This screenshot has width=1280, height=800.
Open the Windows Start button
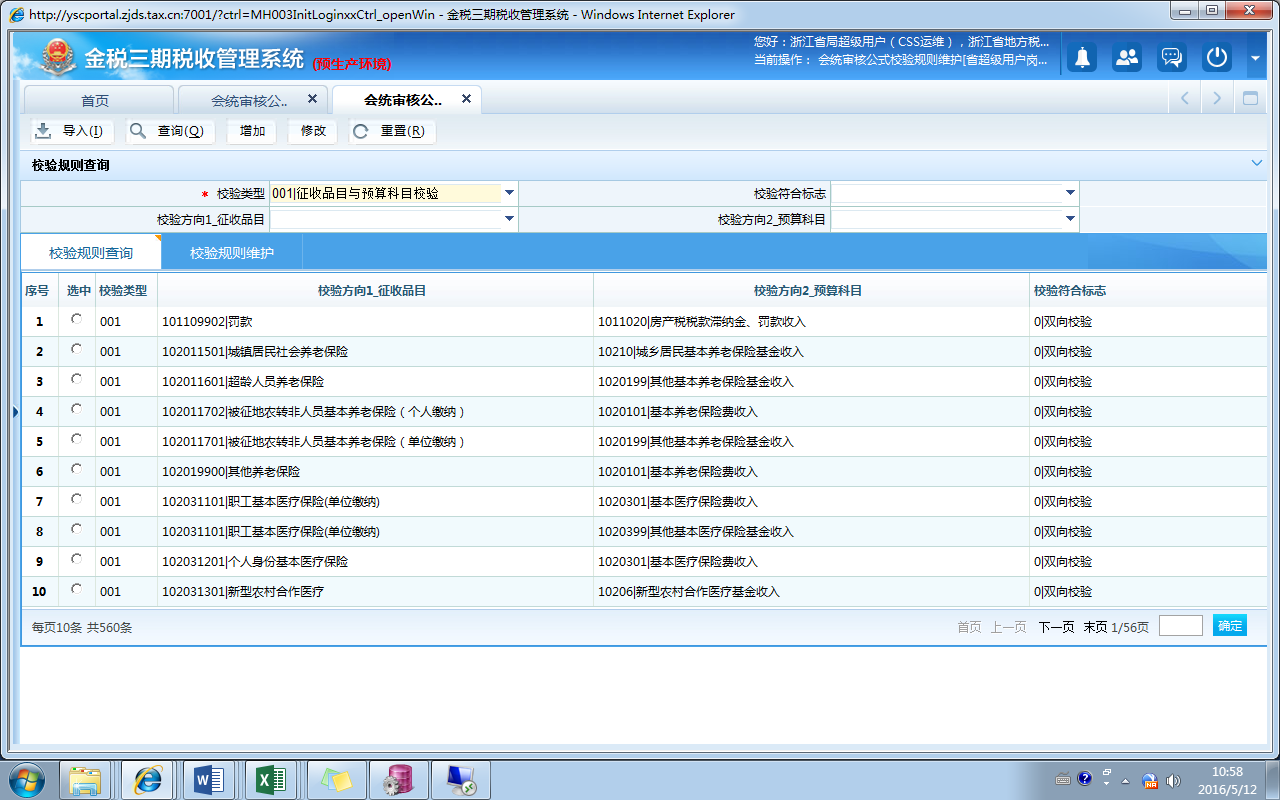click(x=27, y=779)
